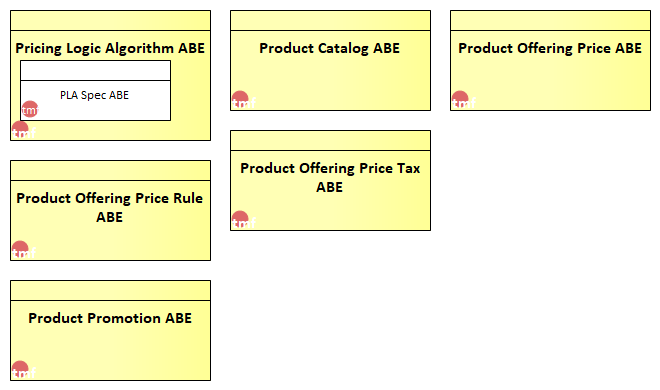This screenshot has height=390, width=660.
Task: Select the Product Offering Price Rule ABE label
Action: pos(110,207)
